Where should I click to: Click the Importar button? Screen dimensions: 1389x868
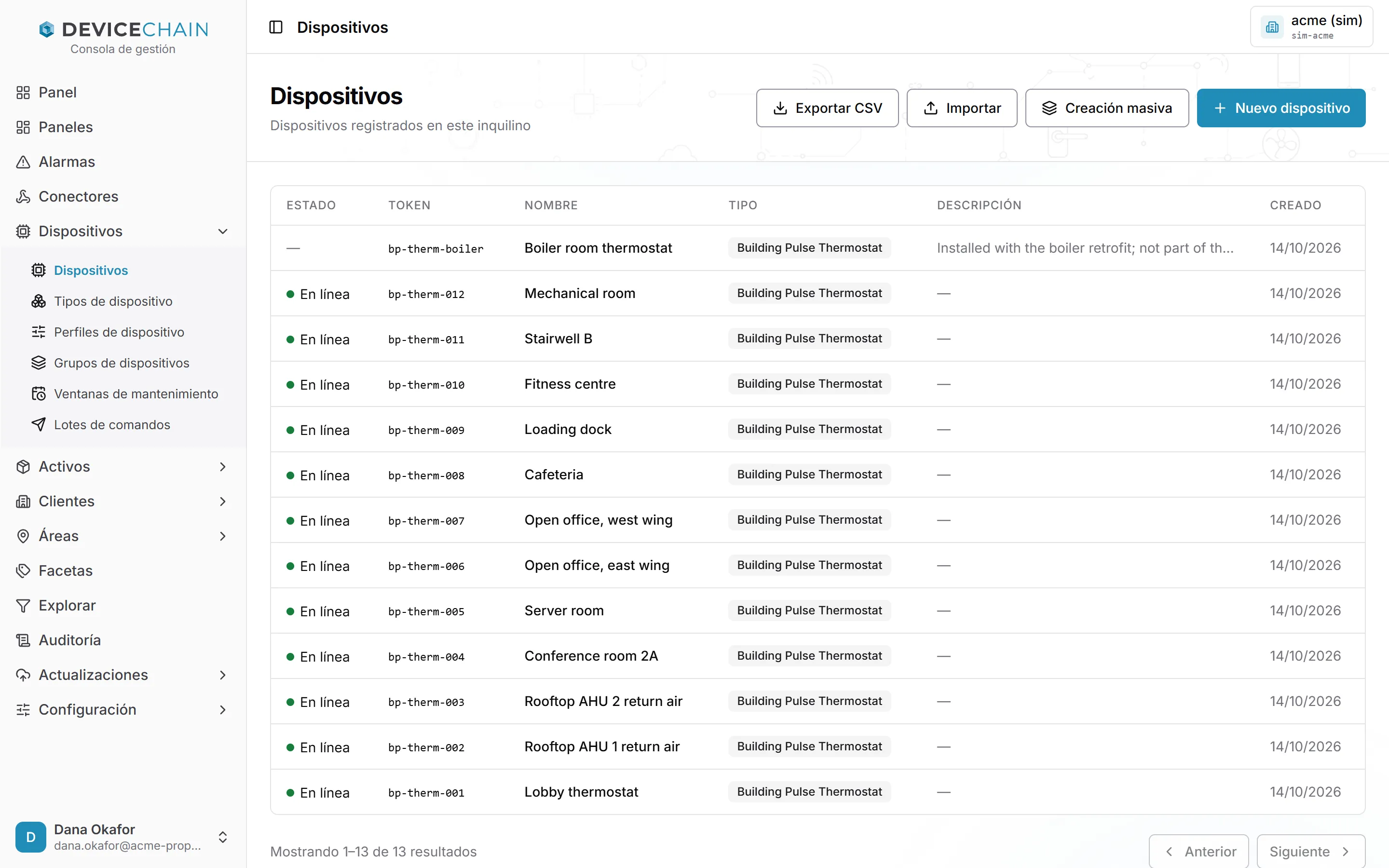pyautogui.click(x=962, y=108)
